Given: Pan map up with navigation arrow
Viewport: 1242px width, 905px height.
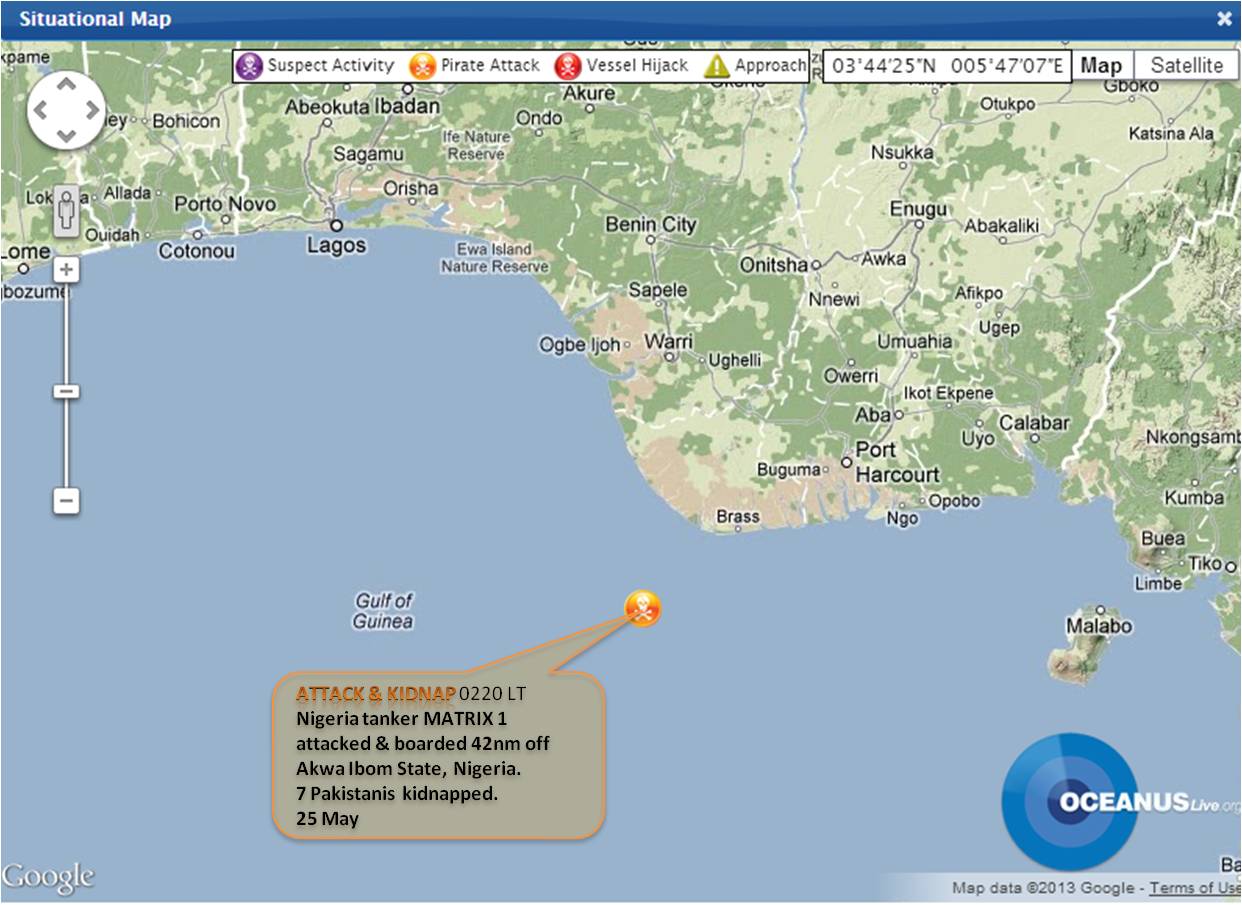Looking at the screenshot, I should (66, 85).
